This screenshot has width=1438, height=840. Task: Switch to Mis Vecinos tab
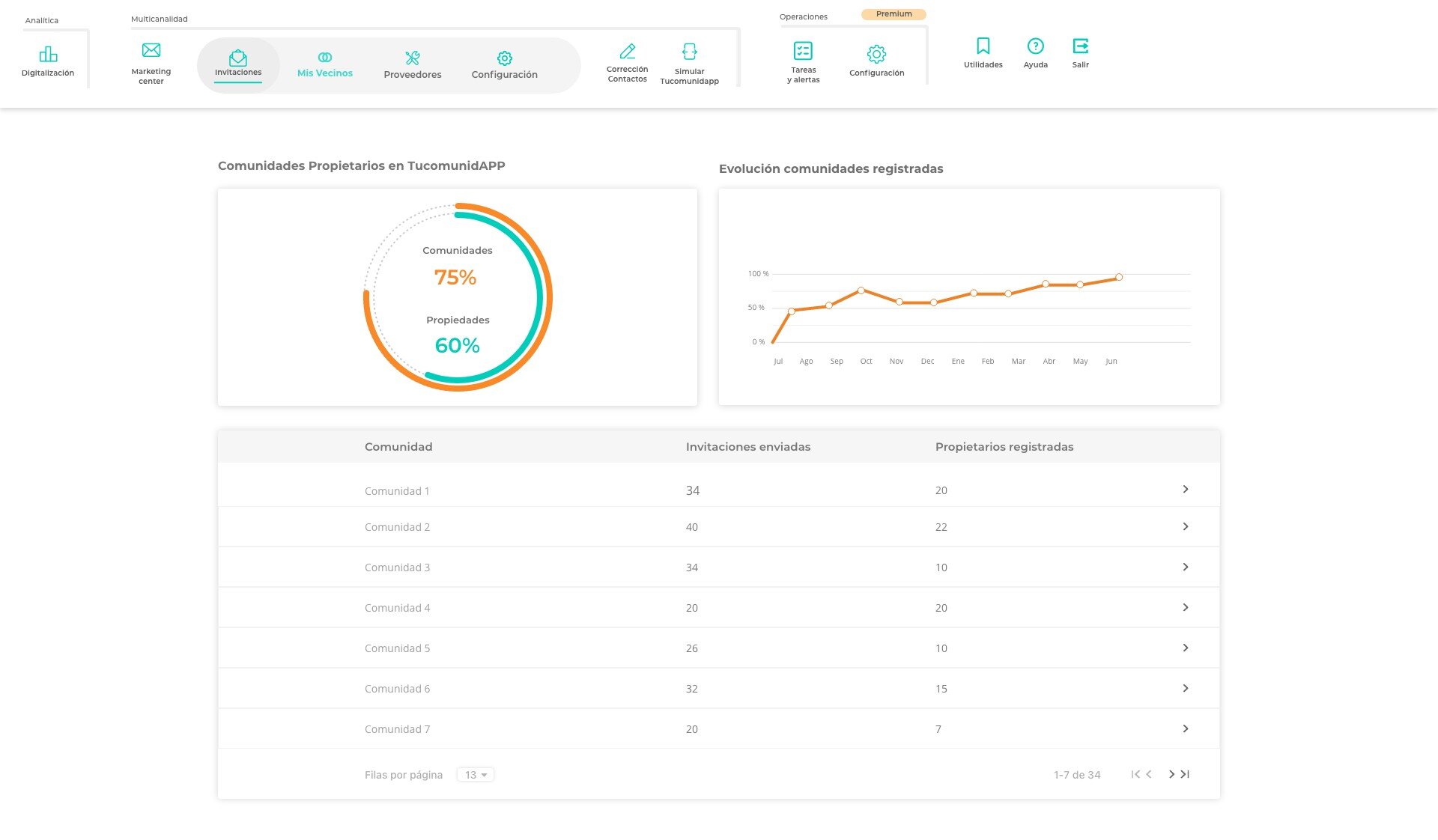(x=325, y=65)
